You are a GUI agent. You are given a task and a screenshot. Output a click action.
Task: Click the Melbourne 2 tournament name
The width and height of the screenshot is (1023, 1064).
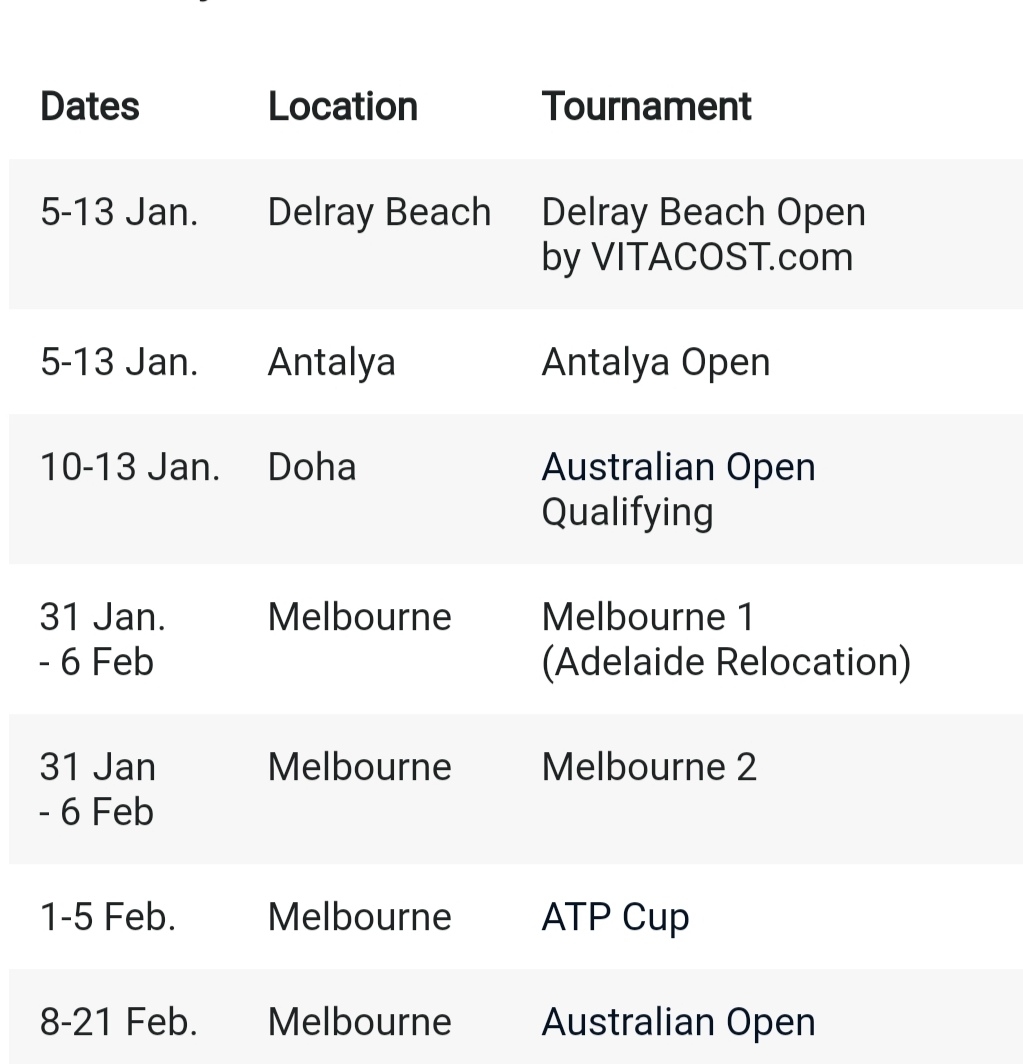[x=649, y=767]
